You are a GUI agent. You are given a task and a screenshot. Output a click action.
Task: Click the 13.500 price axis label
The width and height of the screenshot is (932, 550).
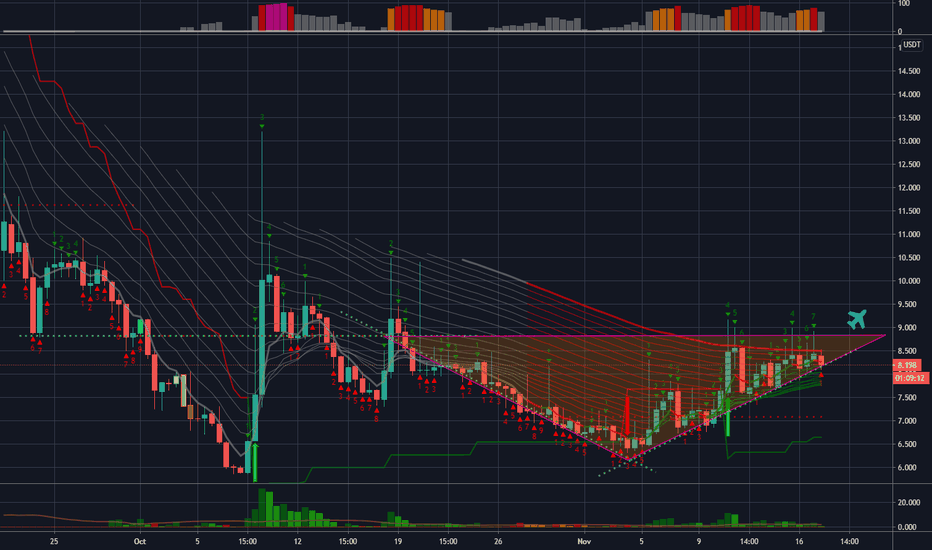pyautogui.click(x=908, y=118)
